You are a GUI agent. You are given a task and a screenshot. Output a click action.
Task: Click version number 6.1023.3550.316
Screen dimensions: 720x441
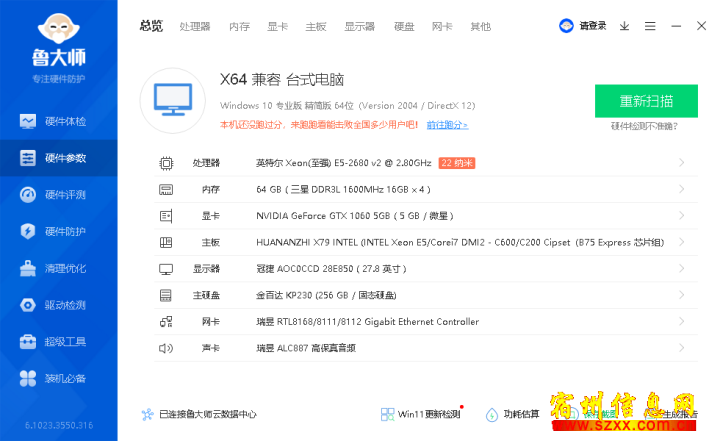(x=59, y=425)
